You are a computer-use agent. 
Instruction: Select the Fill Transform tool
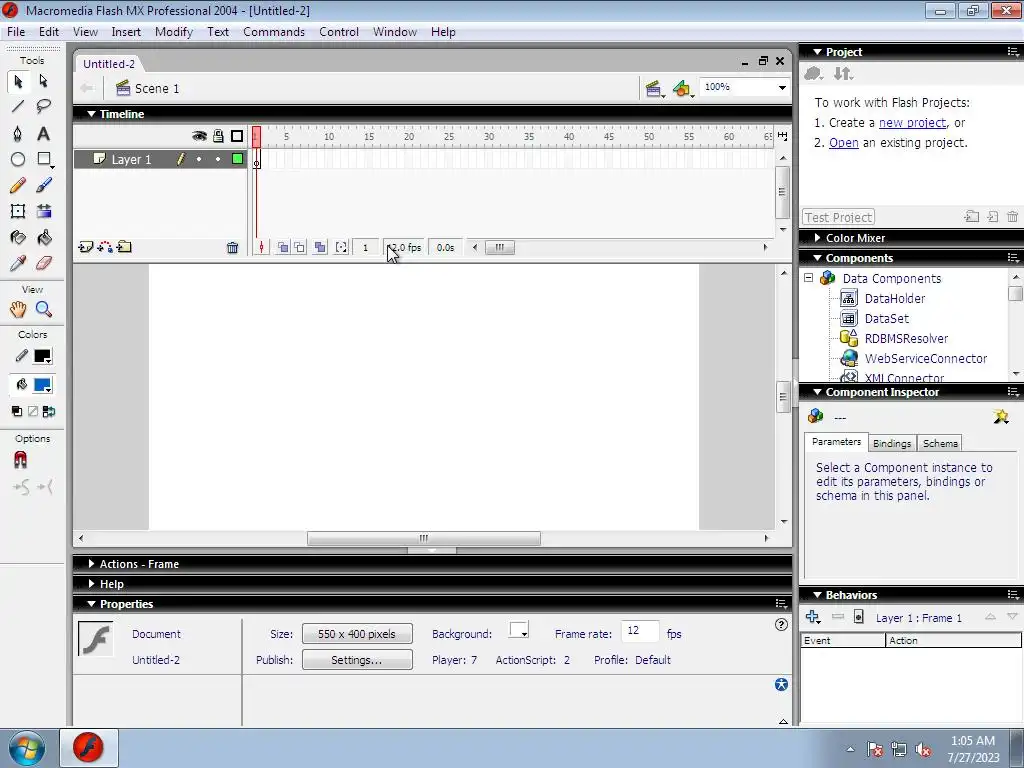43,211
